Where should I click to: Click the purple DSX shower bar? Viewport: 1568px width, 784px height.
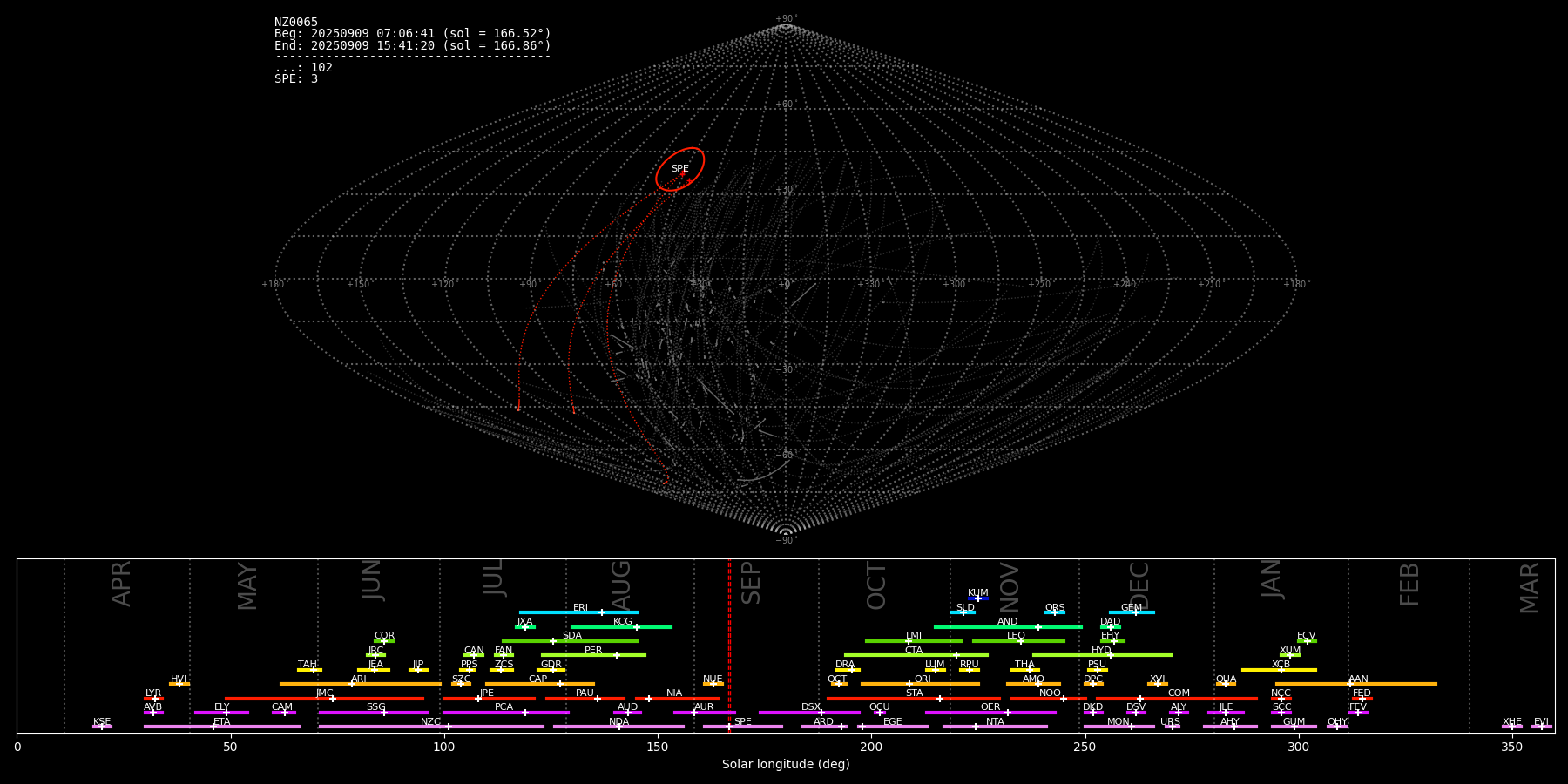point(809,713)
